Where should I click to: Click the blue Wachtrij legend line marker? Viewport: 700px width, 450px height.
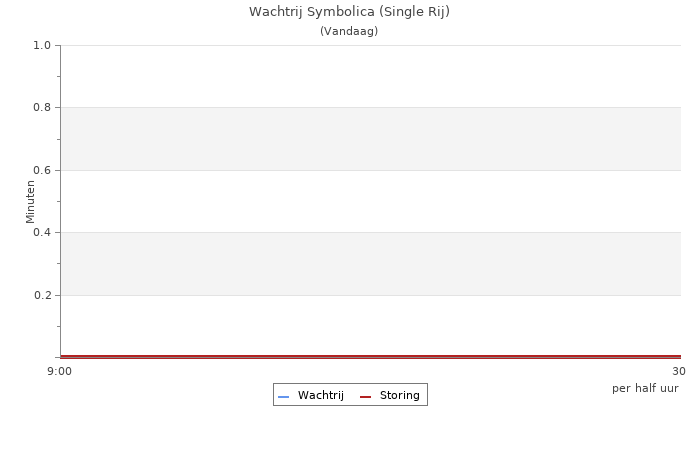tap(283, 397)
